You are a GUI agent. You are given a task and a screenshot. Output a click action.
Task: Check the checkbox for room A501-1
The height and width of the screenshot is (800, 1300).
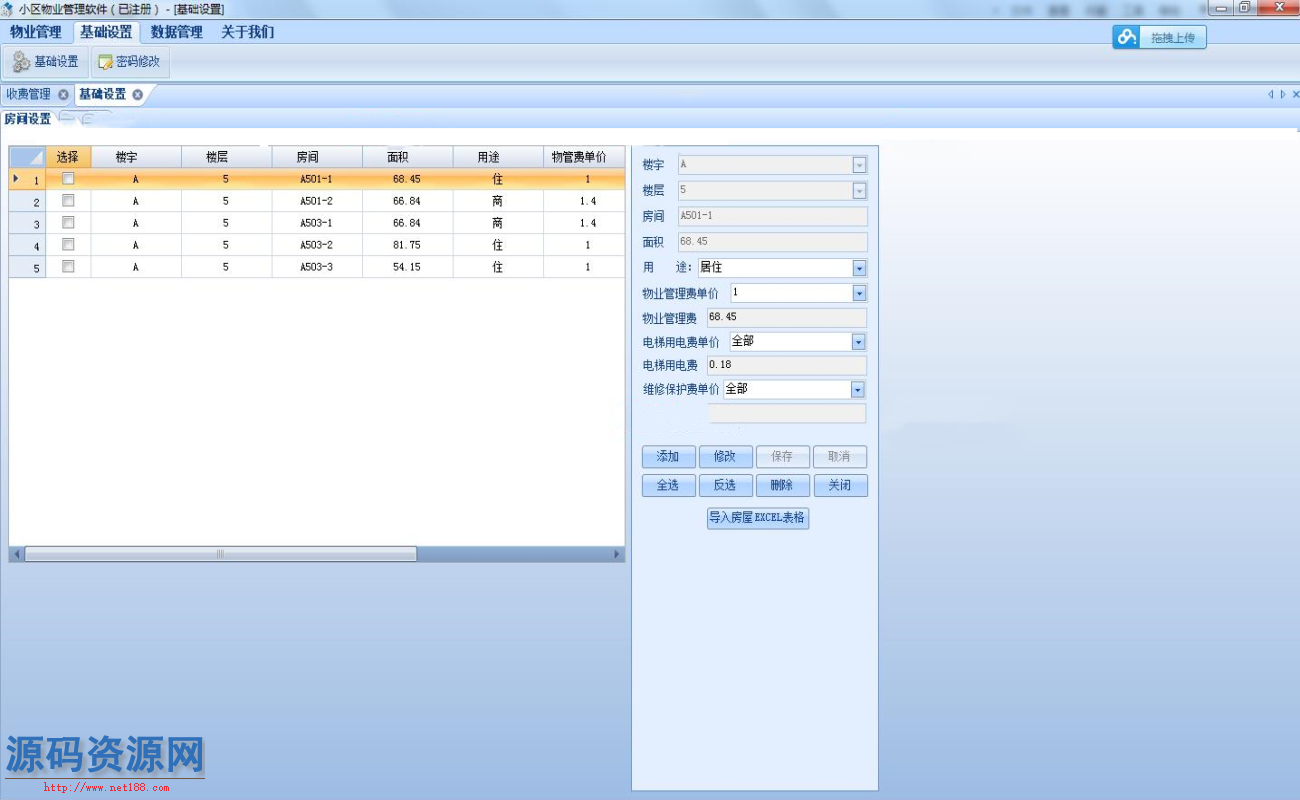(68, 179)
